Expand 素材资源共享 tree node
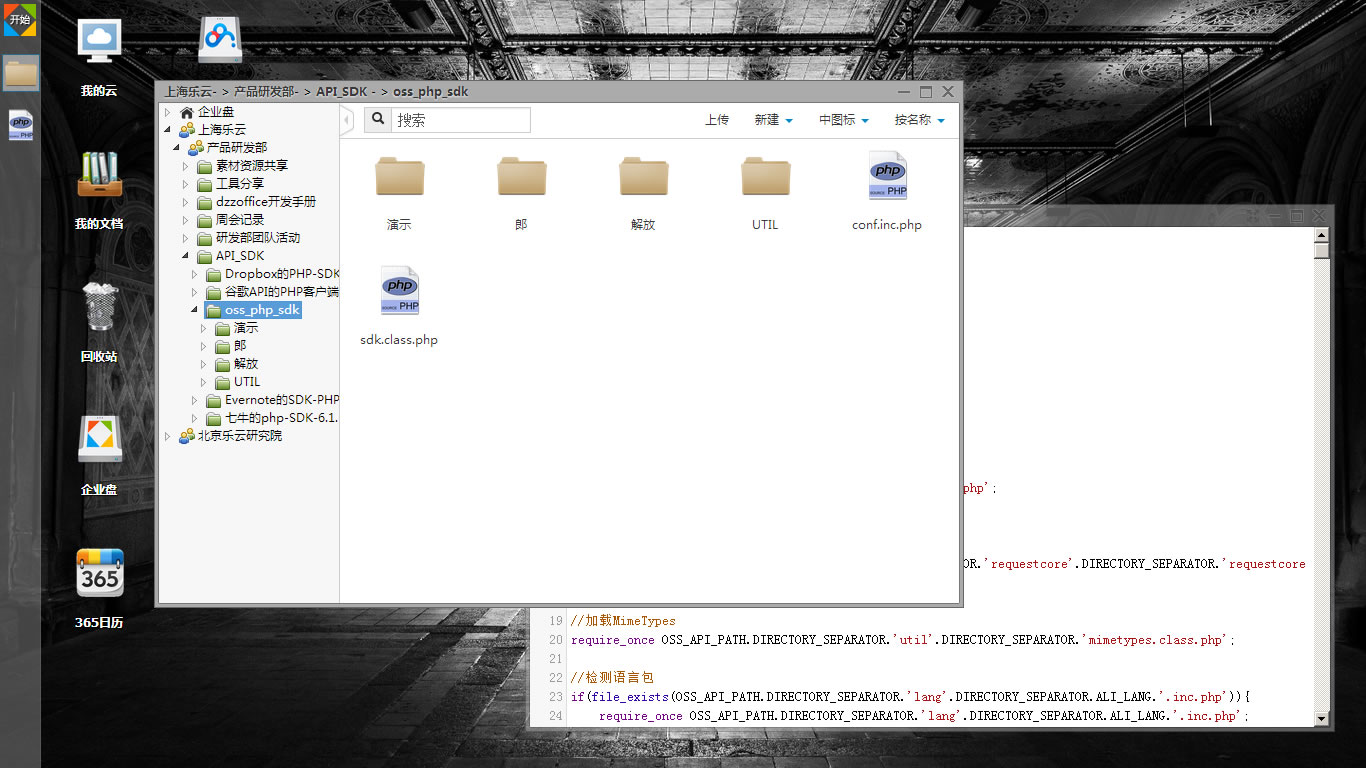Image resolution: width=1366 pixels, height=768 pixels. (186, 166)
